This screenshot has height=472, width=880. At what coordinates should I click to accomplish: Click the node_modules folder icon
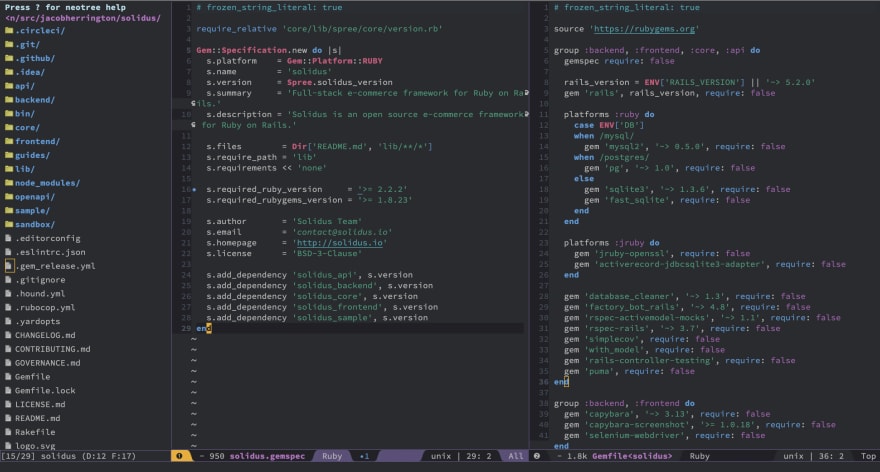[x=9, y=183]
